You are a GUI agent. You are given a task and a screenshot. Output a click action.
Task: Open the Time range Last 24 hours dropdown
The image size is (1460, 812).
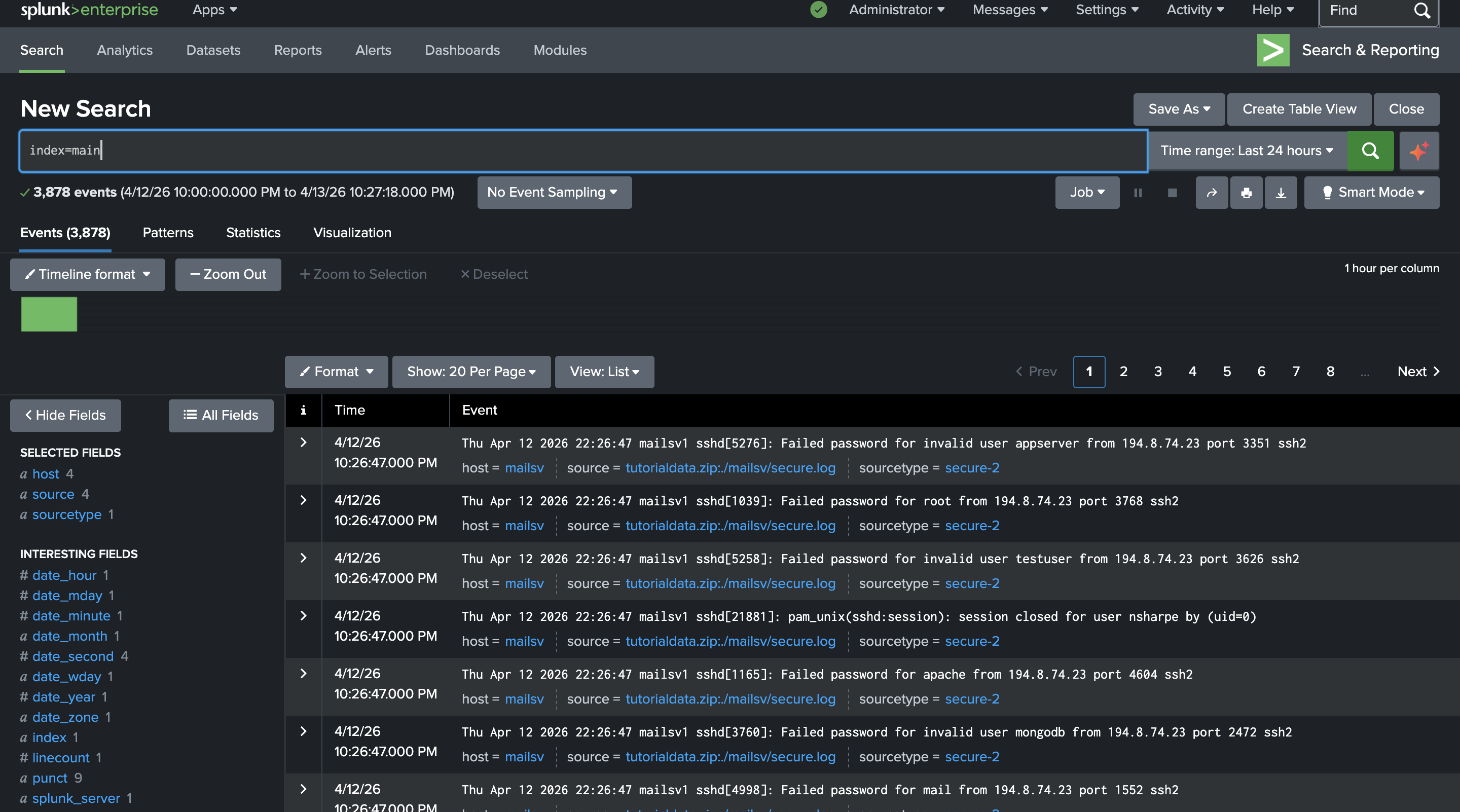(1247, 151)
